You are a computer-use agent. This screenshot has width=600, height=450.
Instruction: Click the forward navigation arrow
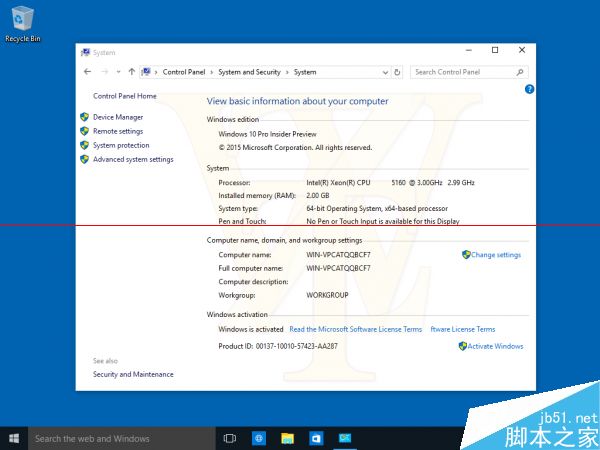click(x=104, y=72)
